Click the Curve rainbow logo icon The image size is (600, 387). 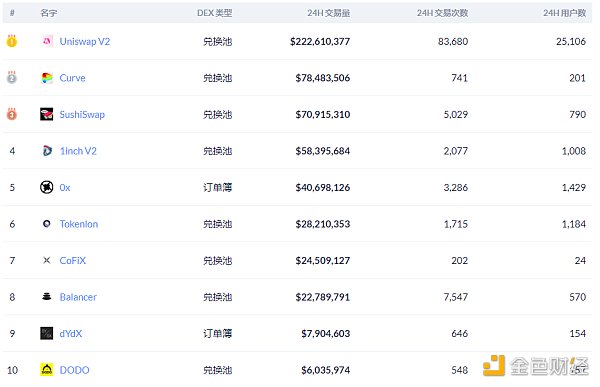(47, 78)
